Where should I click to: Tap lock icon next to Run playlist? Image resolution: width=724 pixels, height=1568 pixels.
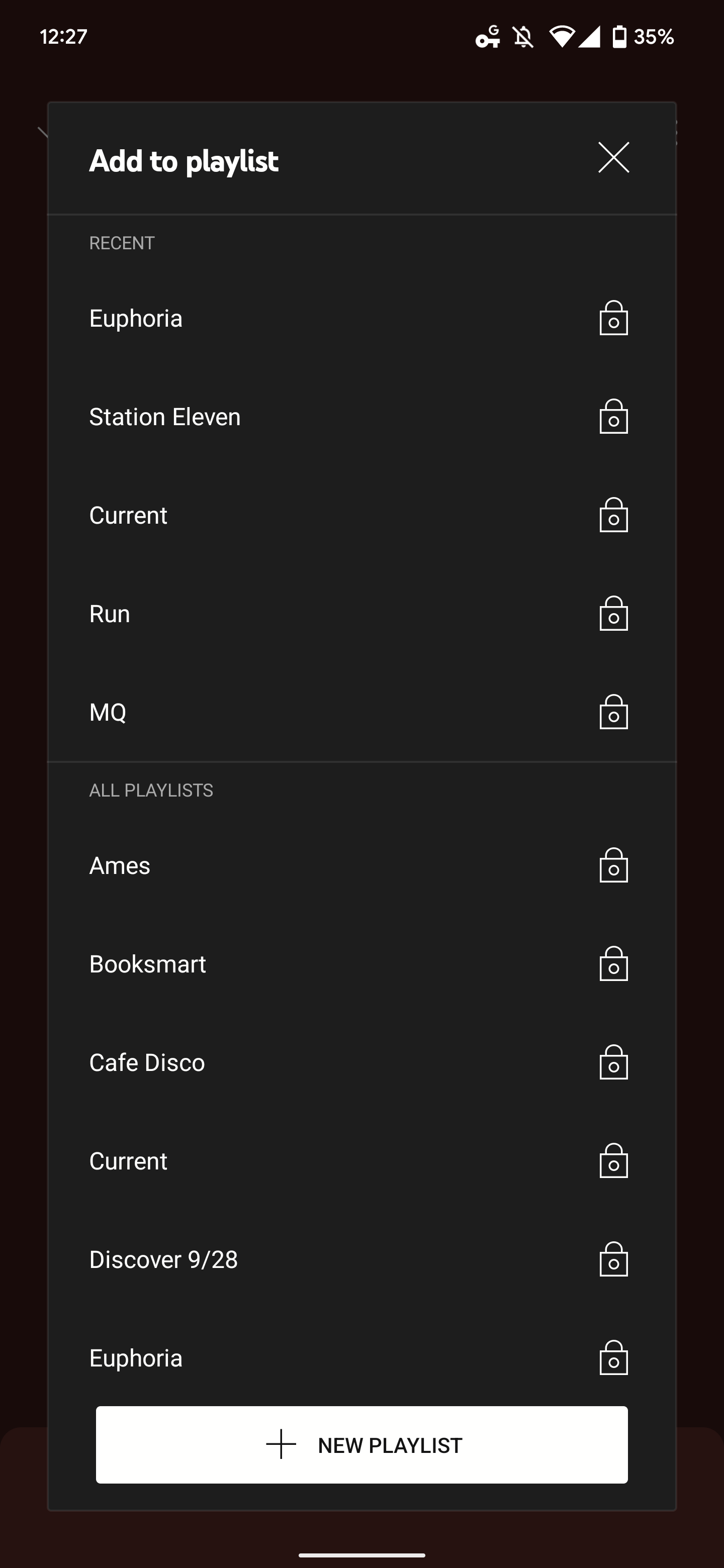tap(613, 614)
